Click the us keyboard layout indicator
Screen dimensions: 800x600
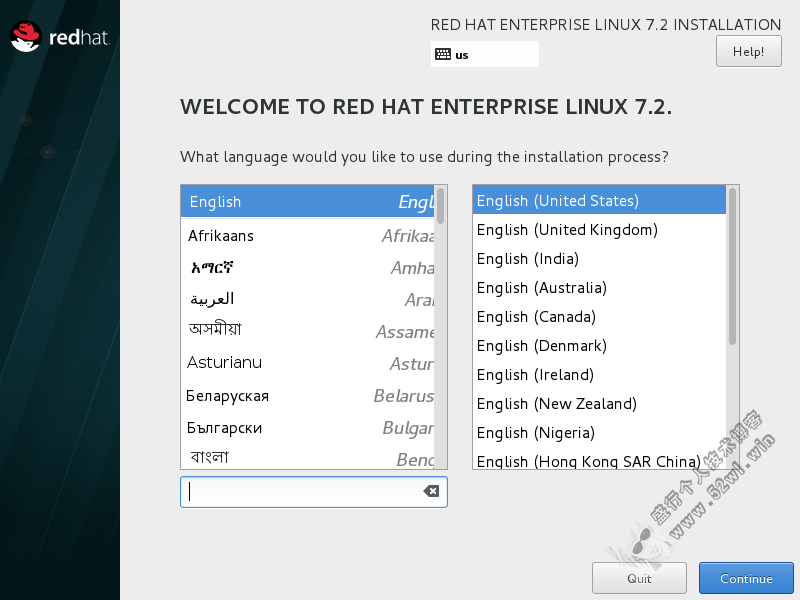(x=485, y=54)
